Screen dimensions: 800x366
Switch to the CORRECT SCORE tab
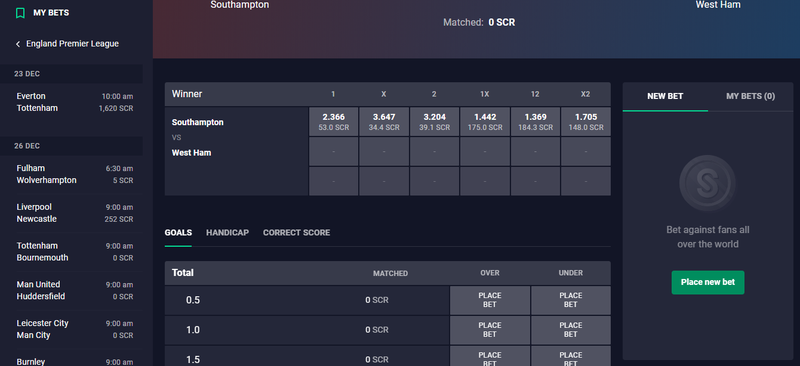click(x=296, y=233)
